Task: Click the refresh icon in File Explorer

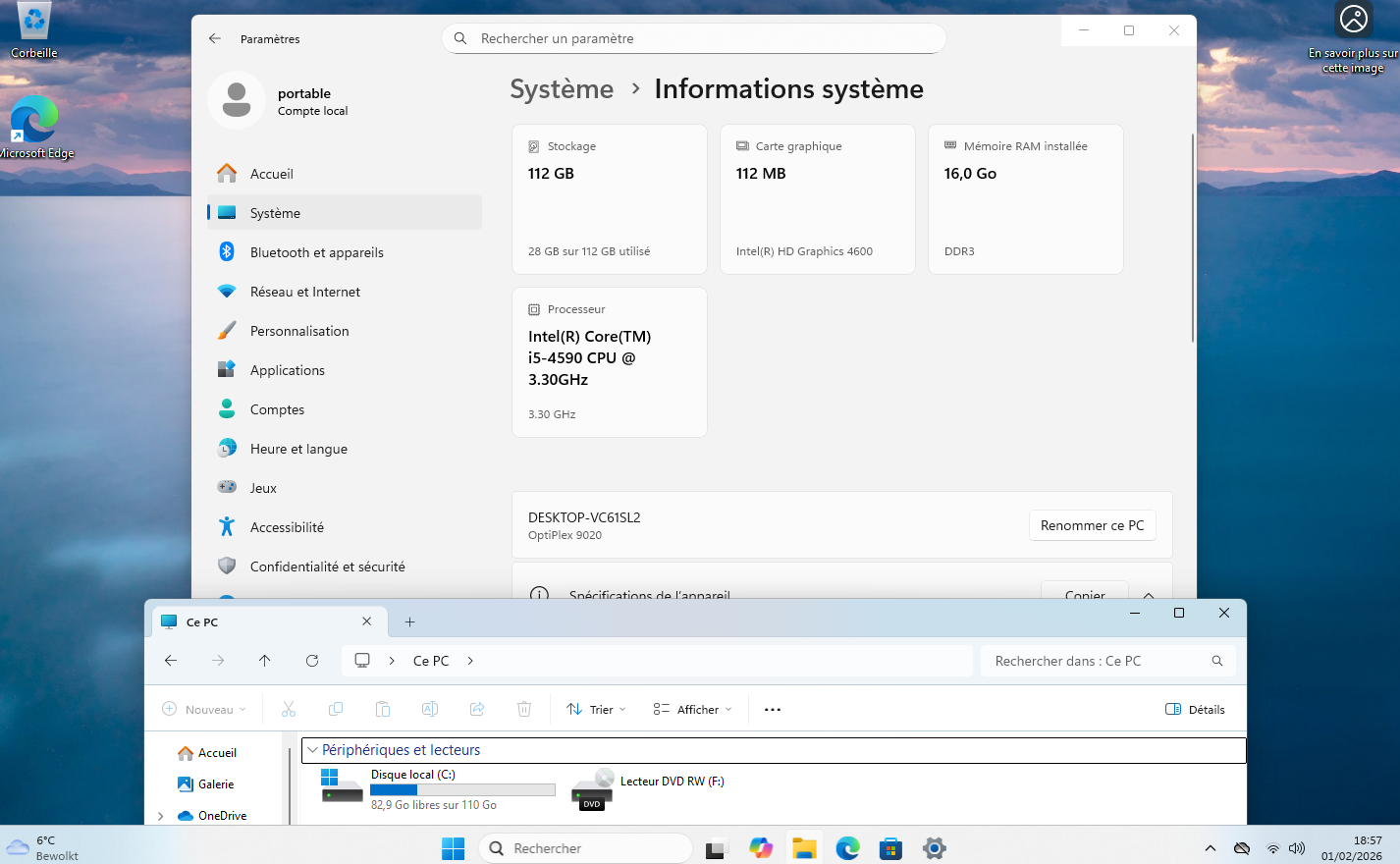Action: pos(312,661)
